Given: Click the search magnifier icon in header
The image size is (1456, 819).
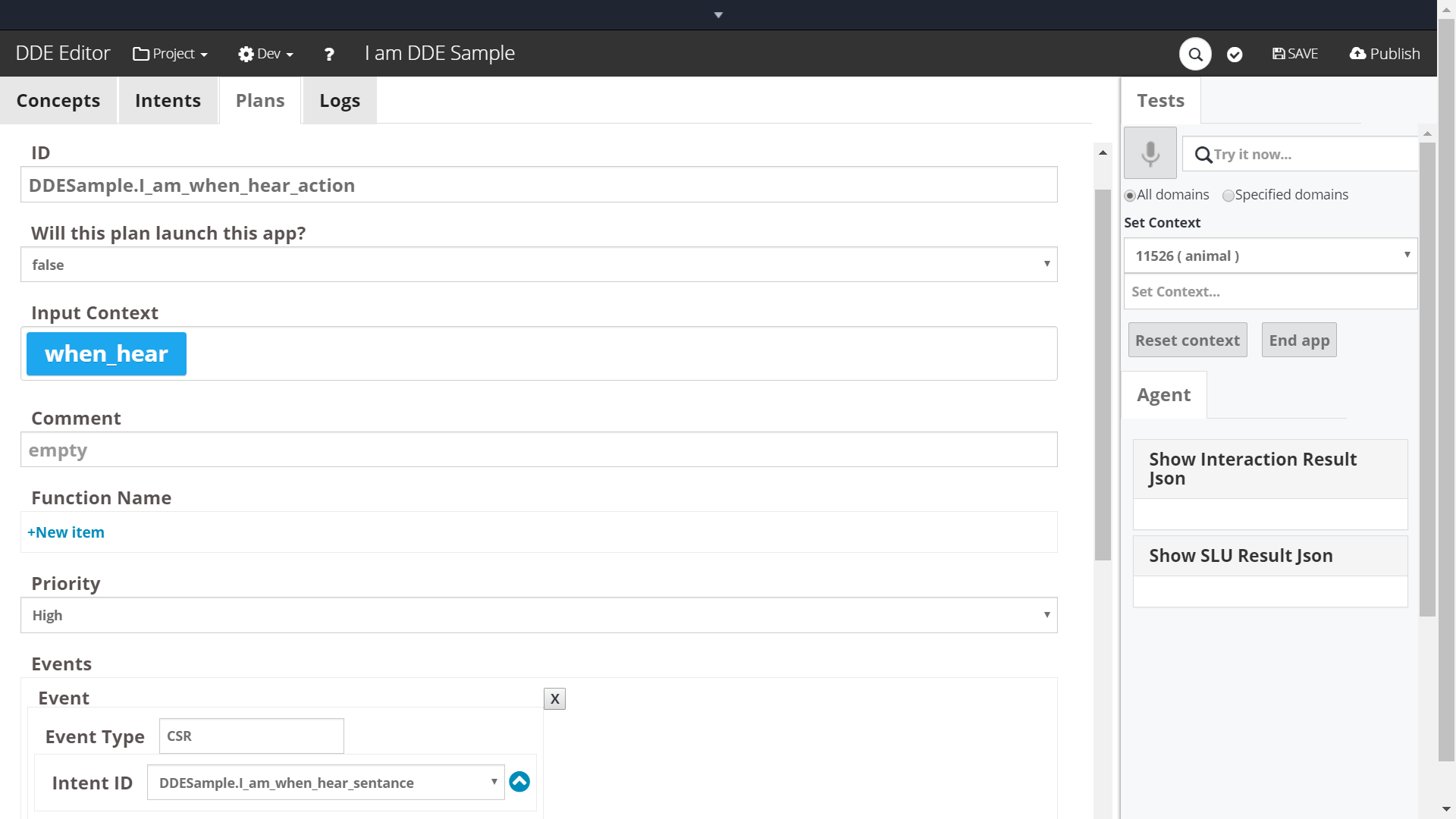Looking at the screenshot, I should pos(1195,54).
